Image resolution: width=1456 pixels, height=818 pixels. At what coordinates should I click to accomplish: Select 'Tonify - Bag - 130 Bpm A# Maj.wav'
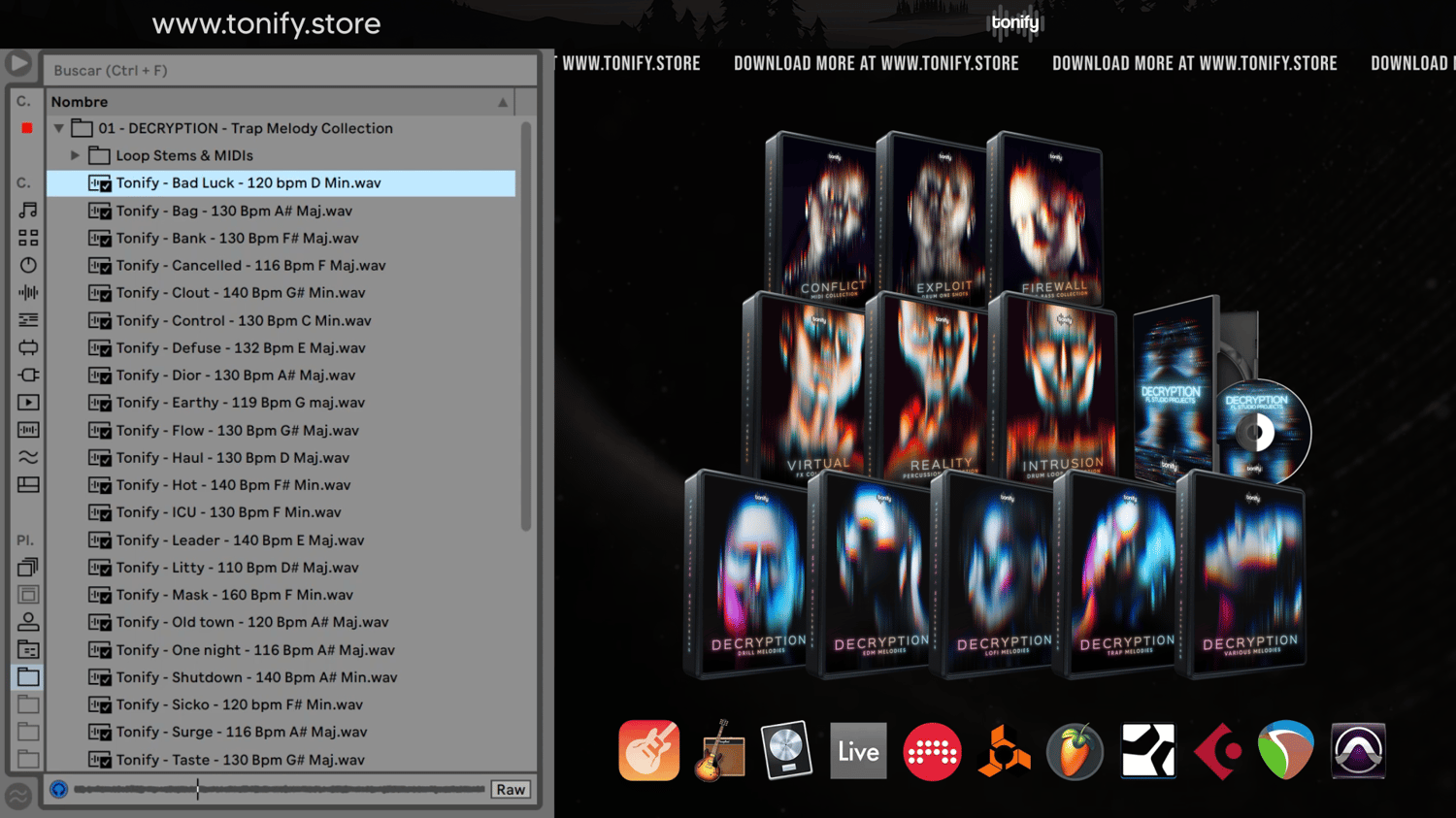click(x=281, y=211)
